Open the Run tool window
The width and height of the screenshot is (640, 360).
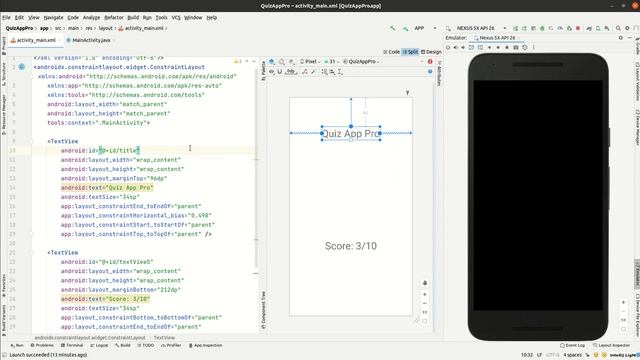(x=17, y=345)
